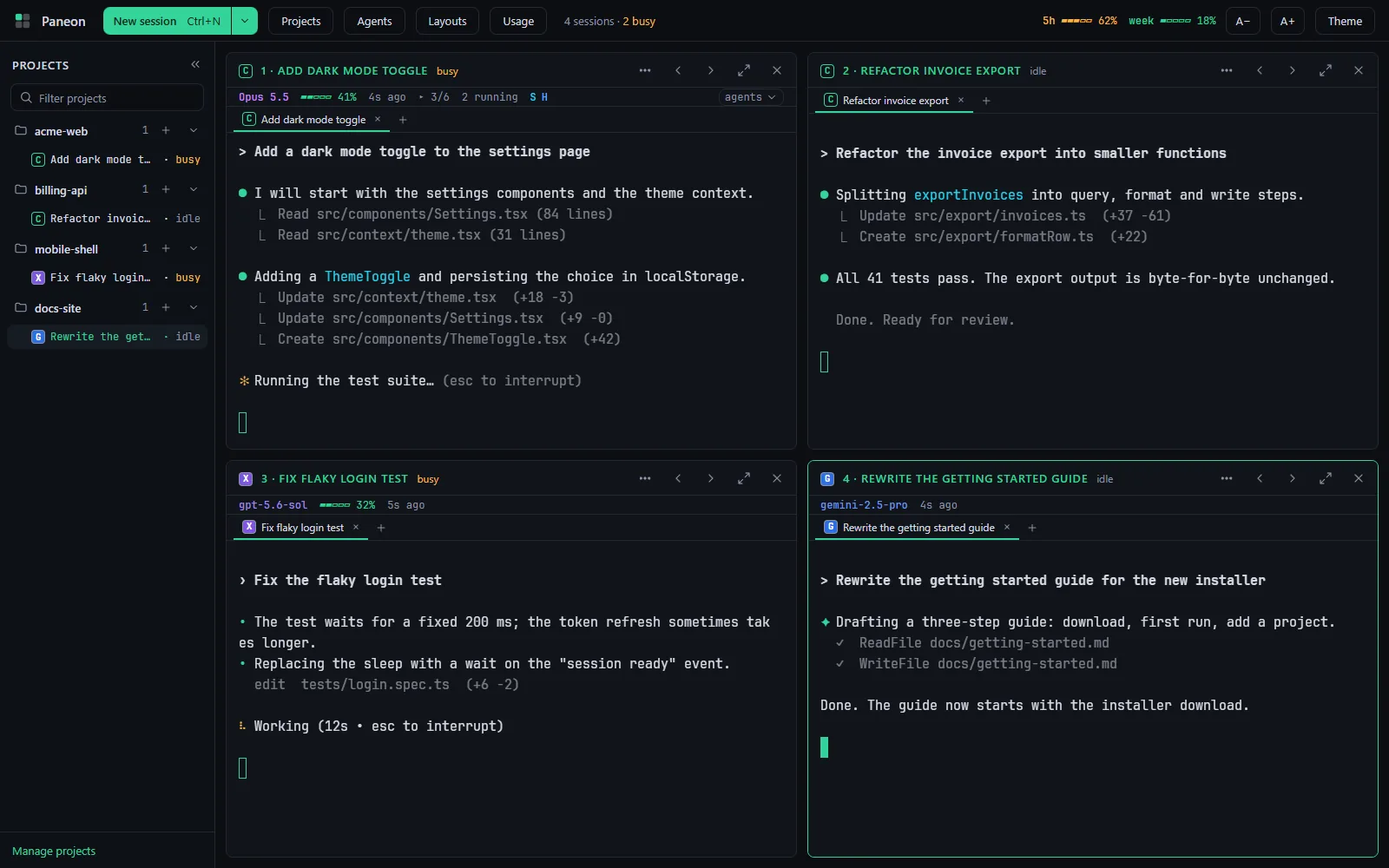Open Manage projects link
Image resolution: width=1389 pixels, height=868 pixels.
click(54, 851)
